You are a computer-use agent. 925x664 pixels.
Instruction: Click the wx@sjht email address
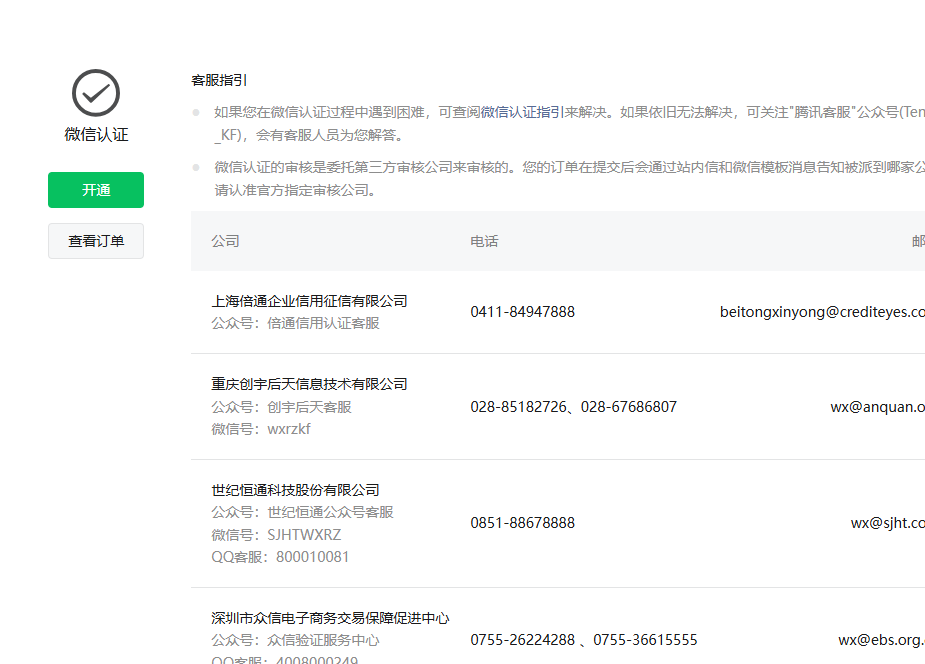point(888,522)
